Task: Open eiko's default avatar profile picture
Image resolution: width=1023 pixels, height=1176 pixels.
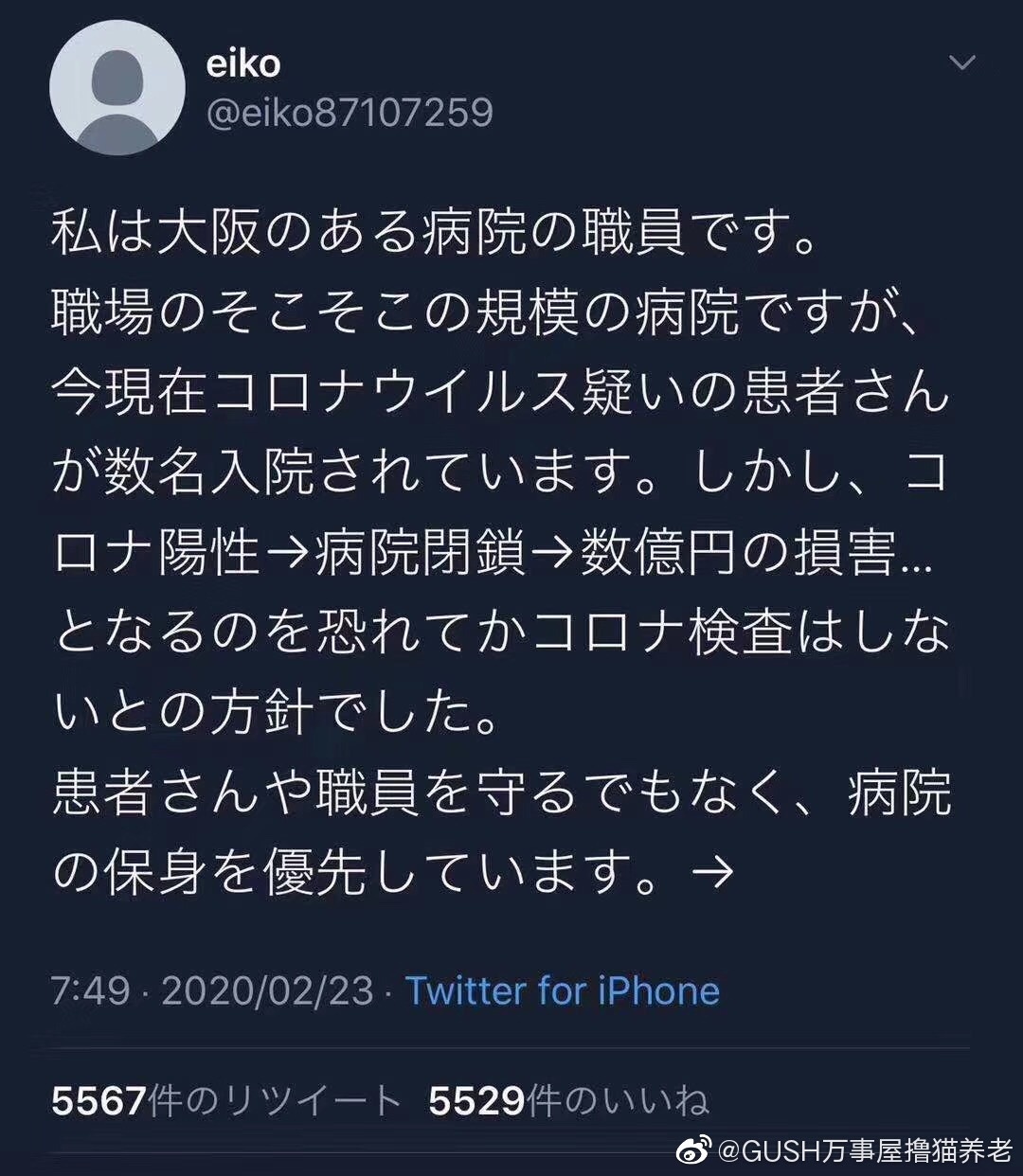Action: (117, 87)
